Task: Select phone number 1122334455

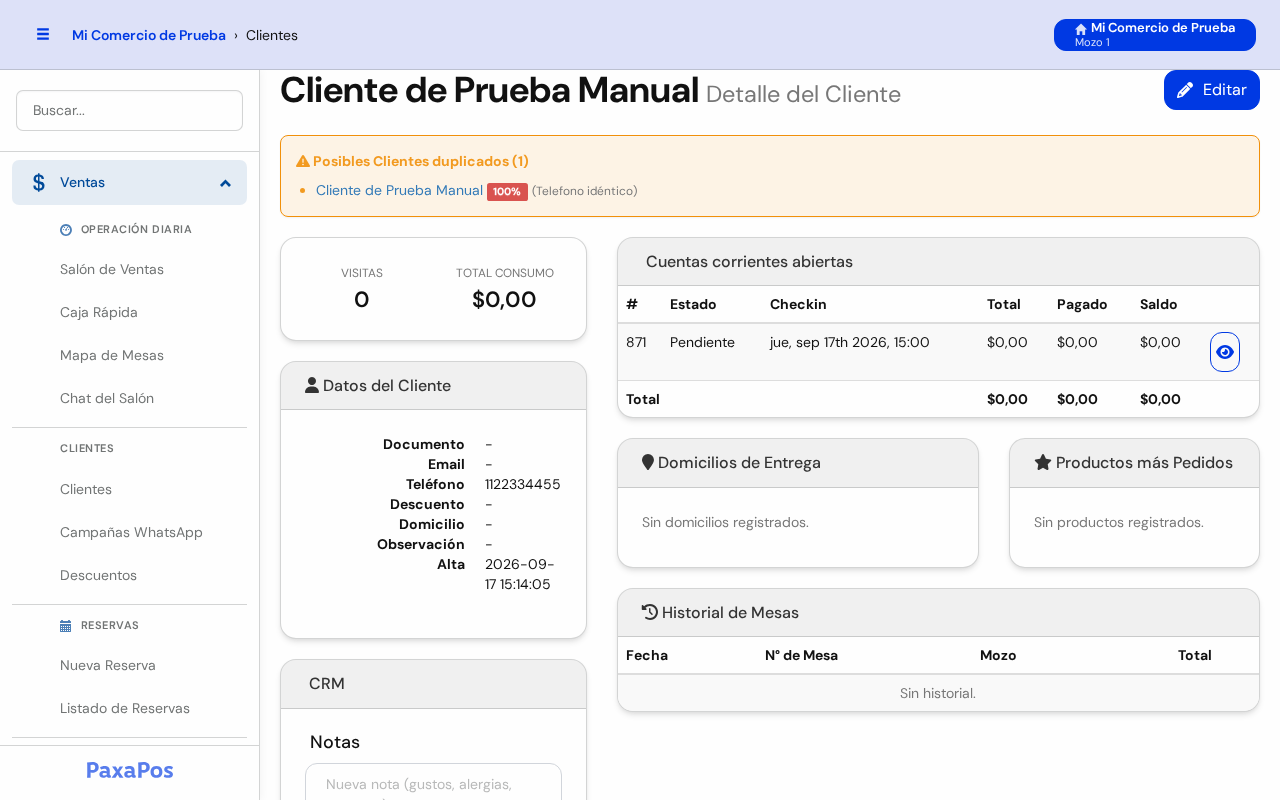Action: point(523,484)
